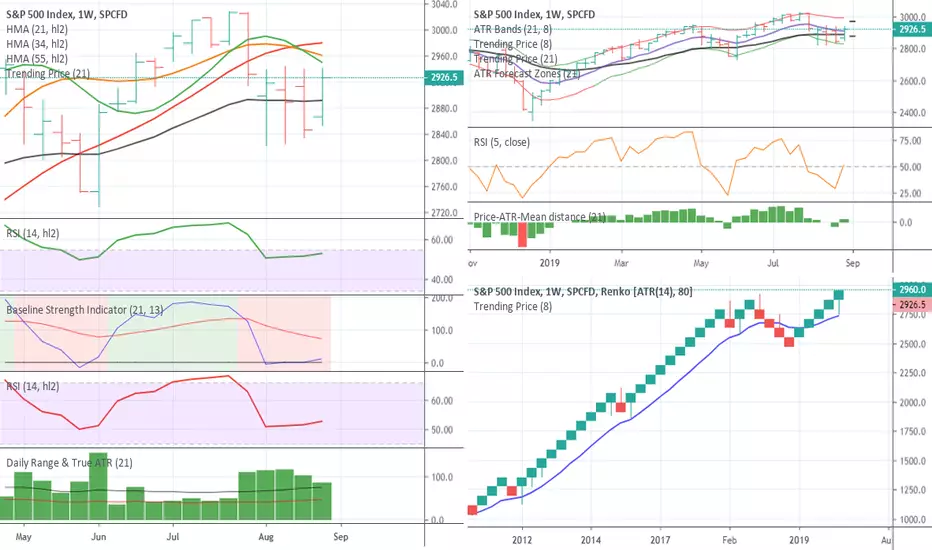The width and height of the screenshot is (932, 550).
Task: Click the ATR Forecast Zones (21) legend
Action: [x=527, y=74]
